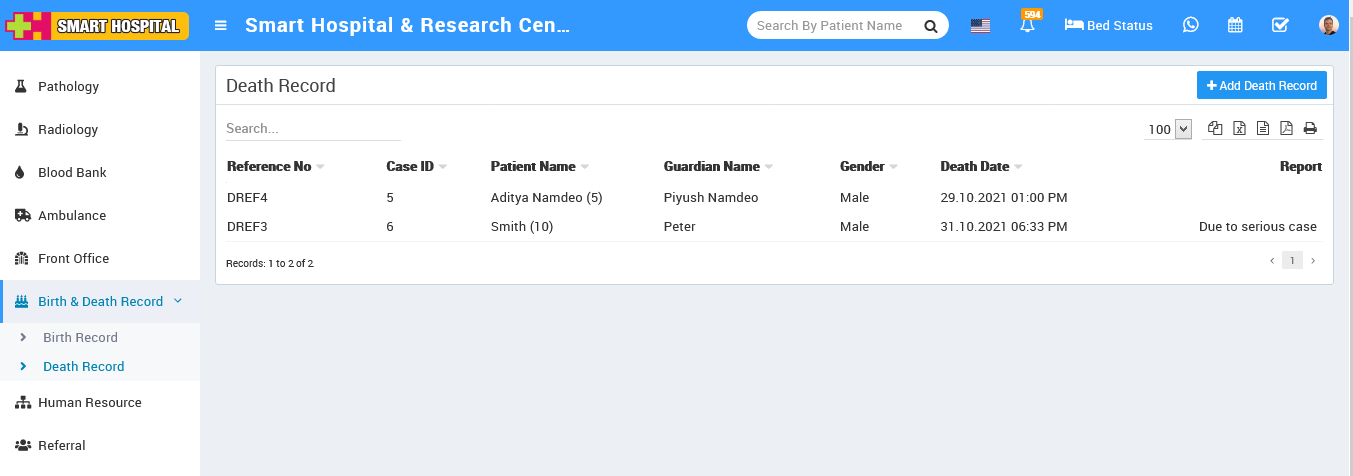Viewport: 1353px width, 476px height.
Task: Export table to Excel
Action: 1239,128
